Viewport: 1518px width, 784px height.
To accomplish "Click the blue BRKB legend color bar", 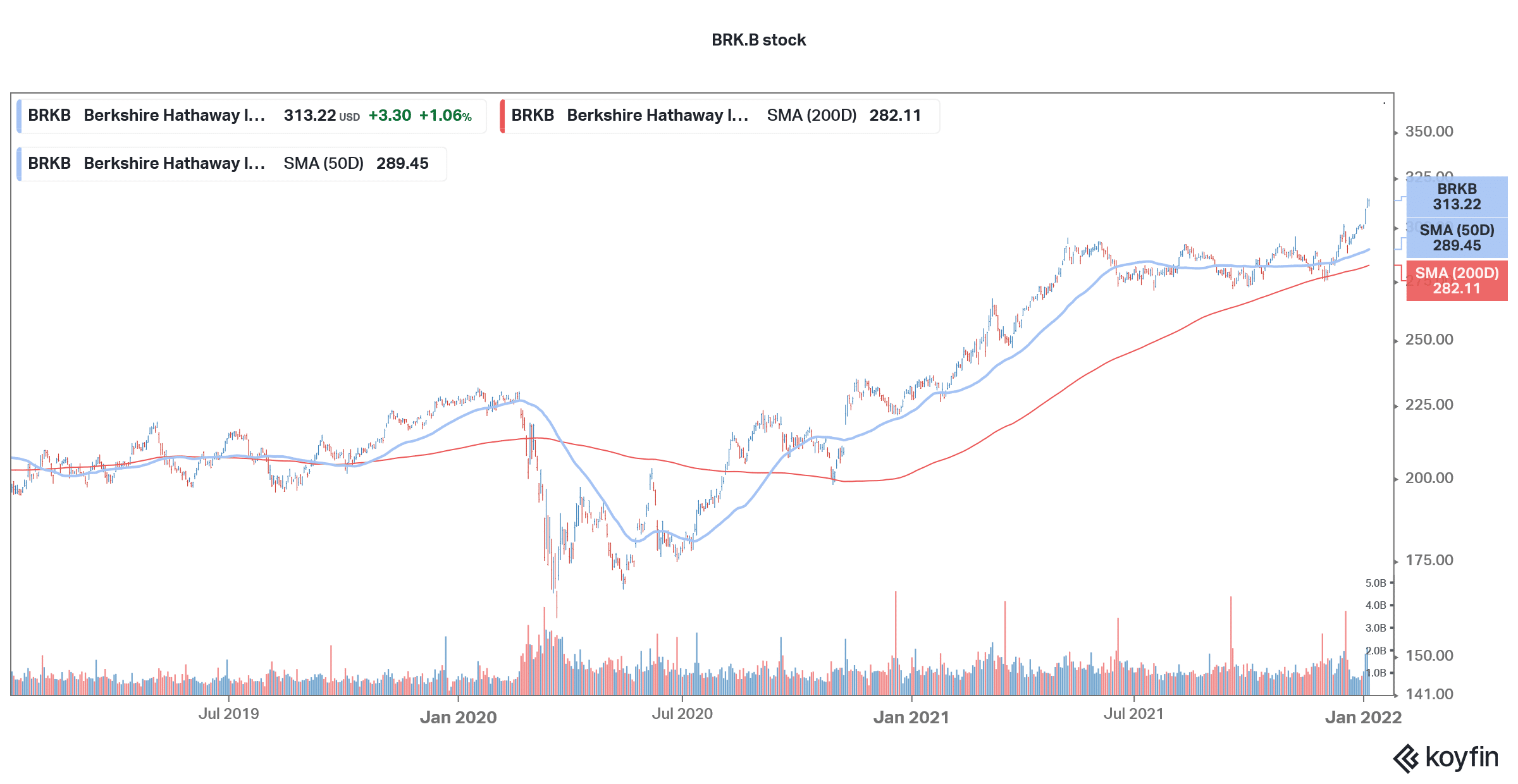I will [19, 116].
